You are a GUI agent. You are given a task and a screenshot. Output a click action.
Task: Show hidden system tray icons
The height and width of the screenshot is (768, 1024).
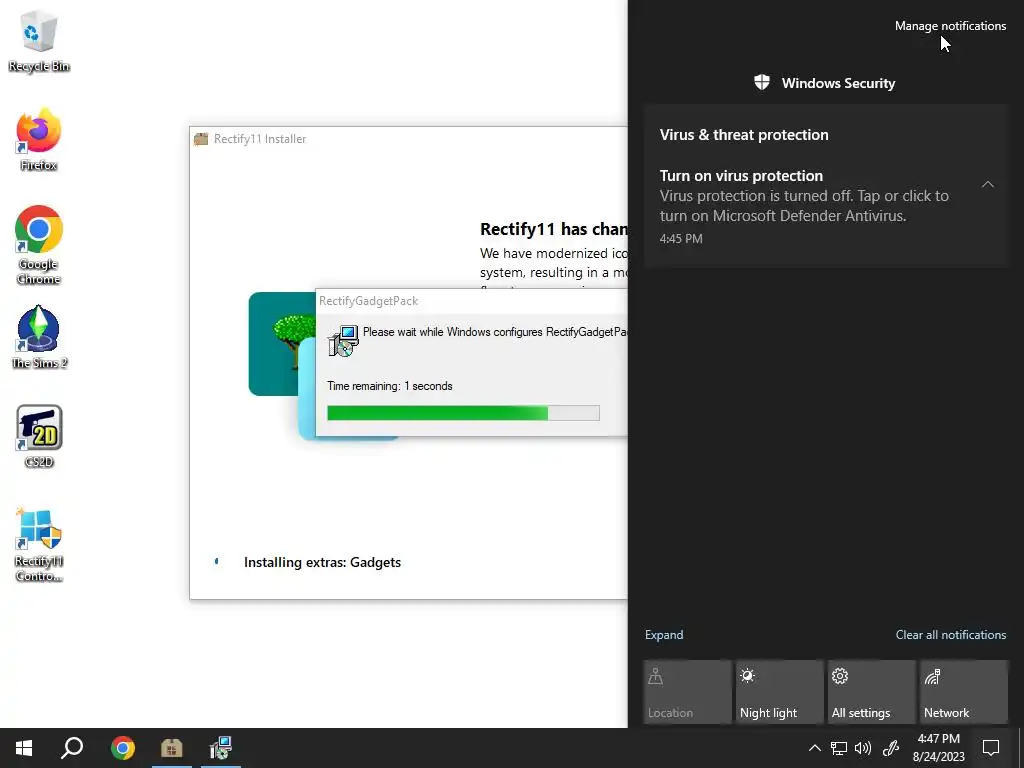coord(814,748)
